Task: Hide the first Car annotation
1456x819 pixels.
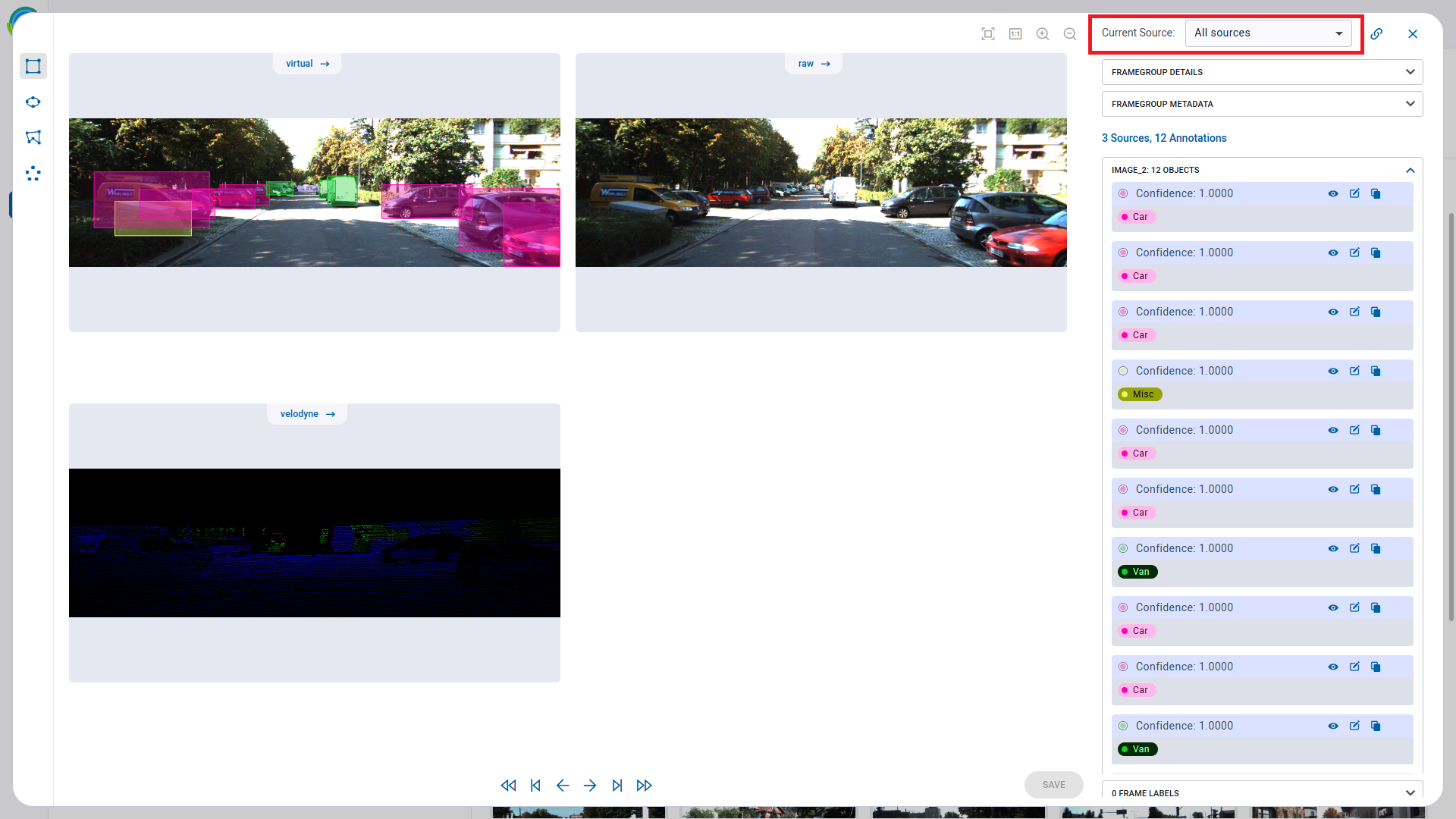Action: (1333, 193)
